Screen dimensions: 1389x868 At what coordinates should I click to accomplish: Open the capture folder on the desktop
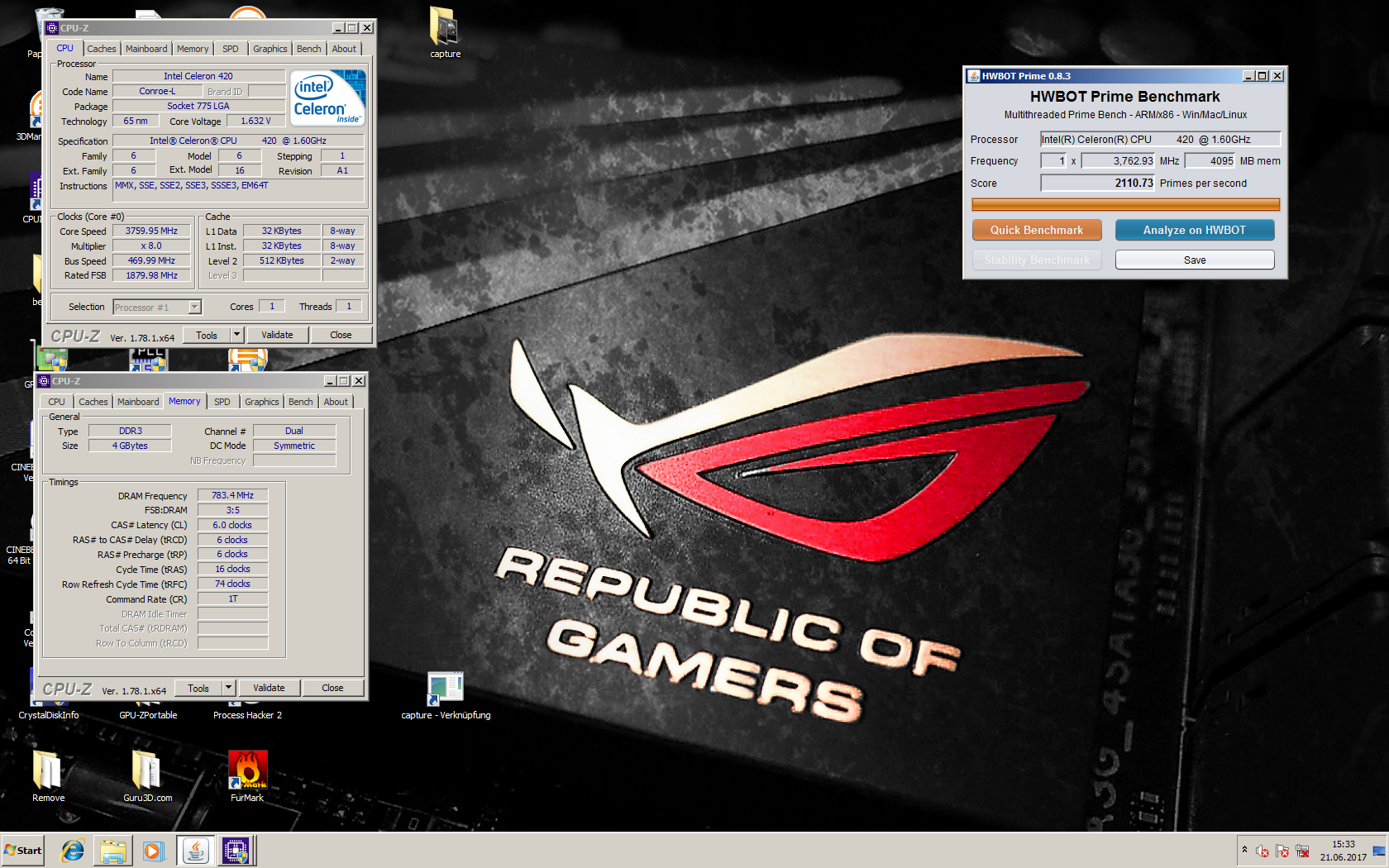(x=445, y=33)
